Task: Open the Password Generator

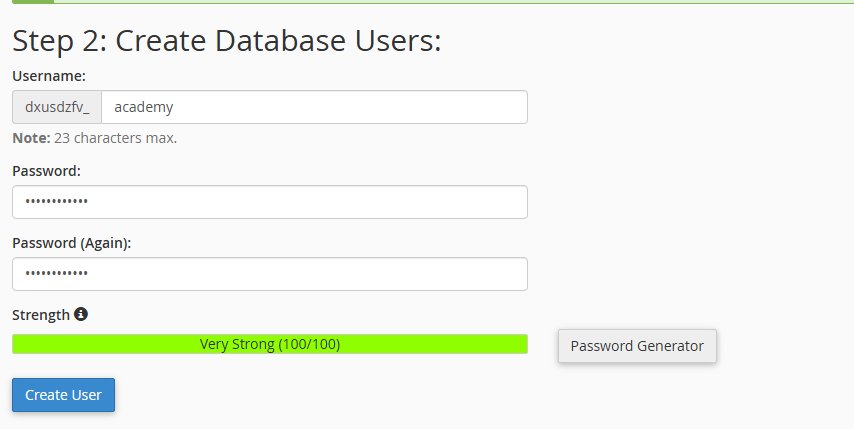Action: [637, 346]
